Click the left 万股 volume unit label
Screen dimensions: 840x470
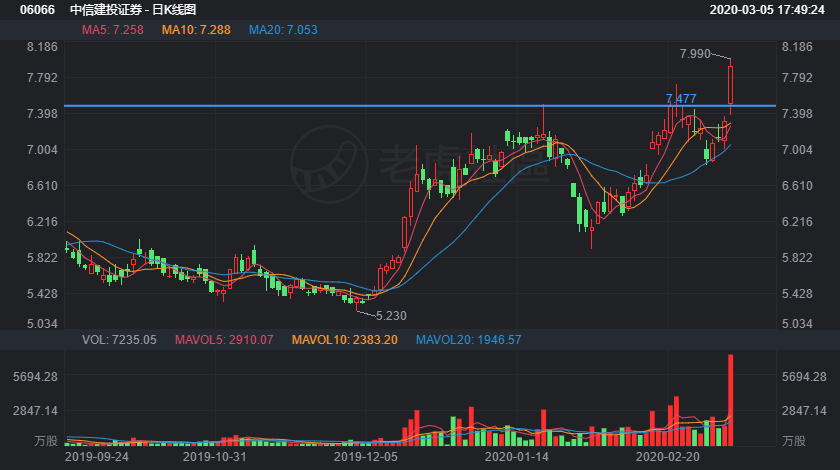click(46, 441)
